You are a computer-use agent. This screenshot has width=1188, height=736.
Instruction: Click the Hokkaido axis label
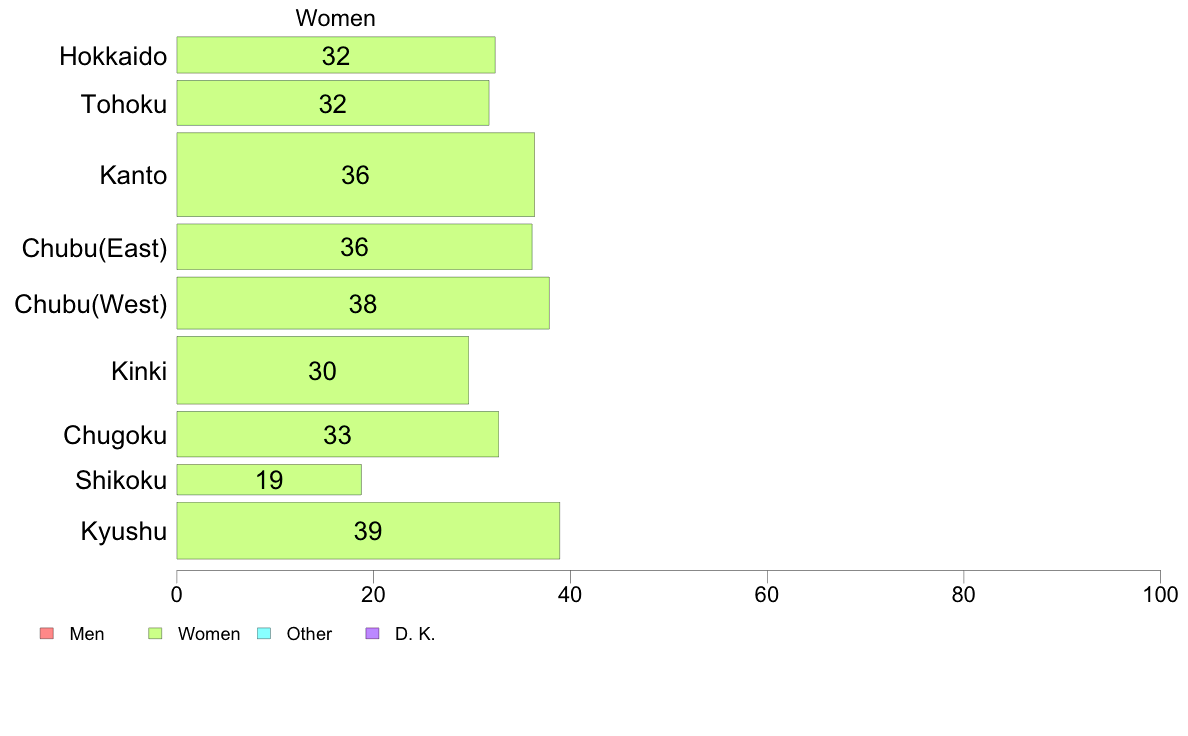tap(113, 56)
